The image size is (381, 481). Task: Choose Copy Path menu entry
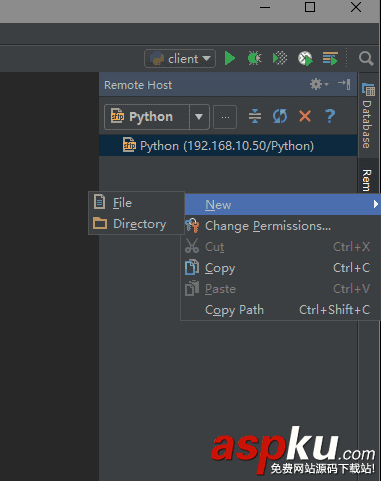point(282,310)
